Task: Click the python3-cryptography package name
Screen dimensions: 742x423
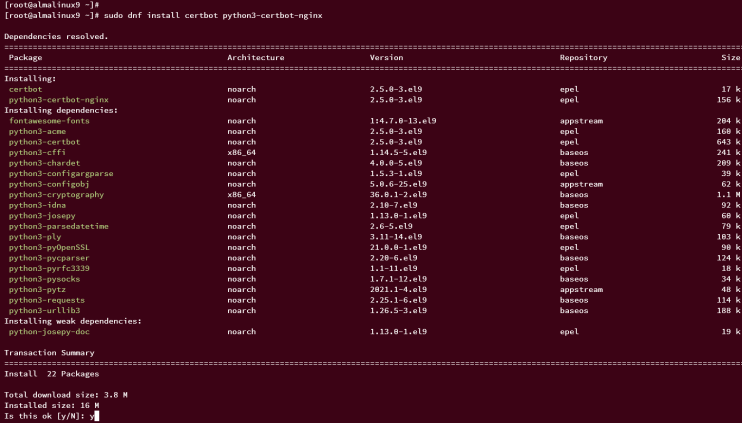Action: 56,194
